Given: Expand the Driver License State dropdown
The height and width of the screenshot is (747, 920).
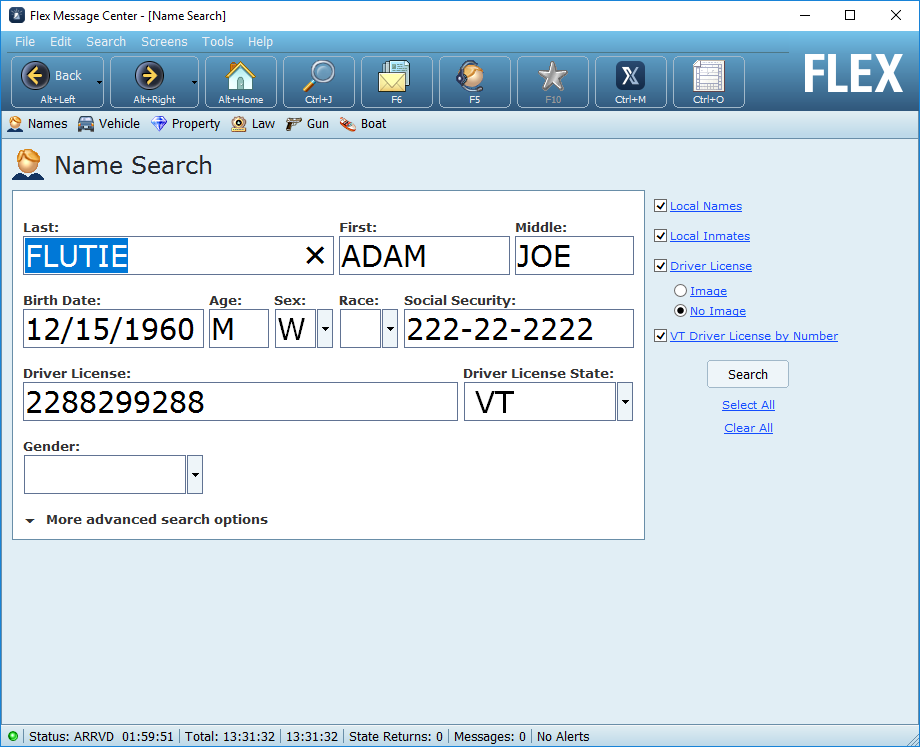Looking at the screenshot, I should [x=625, y=402].
